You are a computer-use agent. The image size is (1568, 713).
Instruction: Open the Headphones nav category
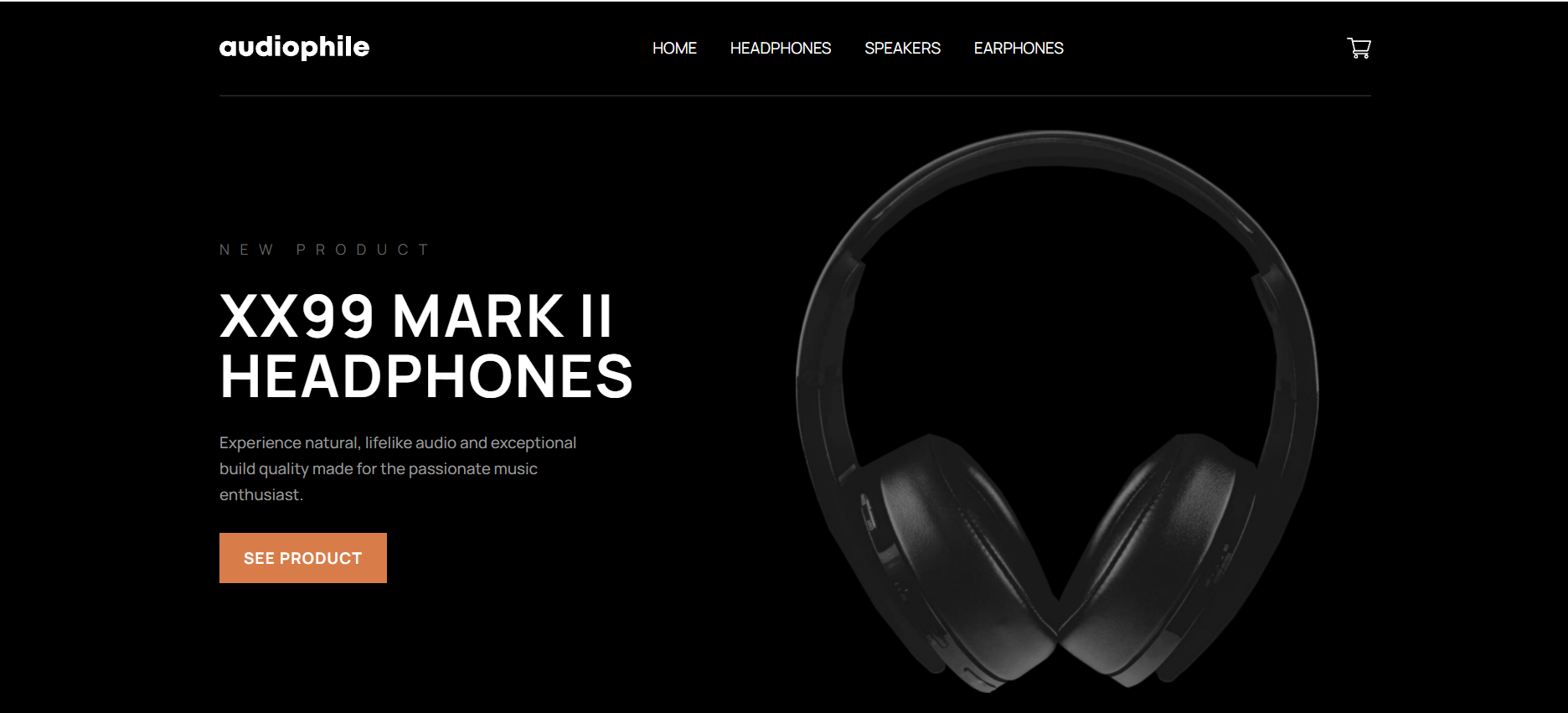[781, 49]
